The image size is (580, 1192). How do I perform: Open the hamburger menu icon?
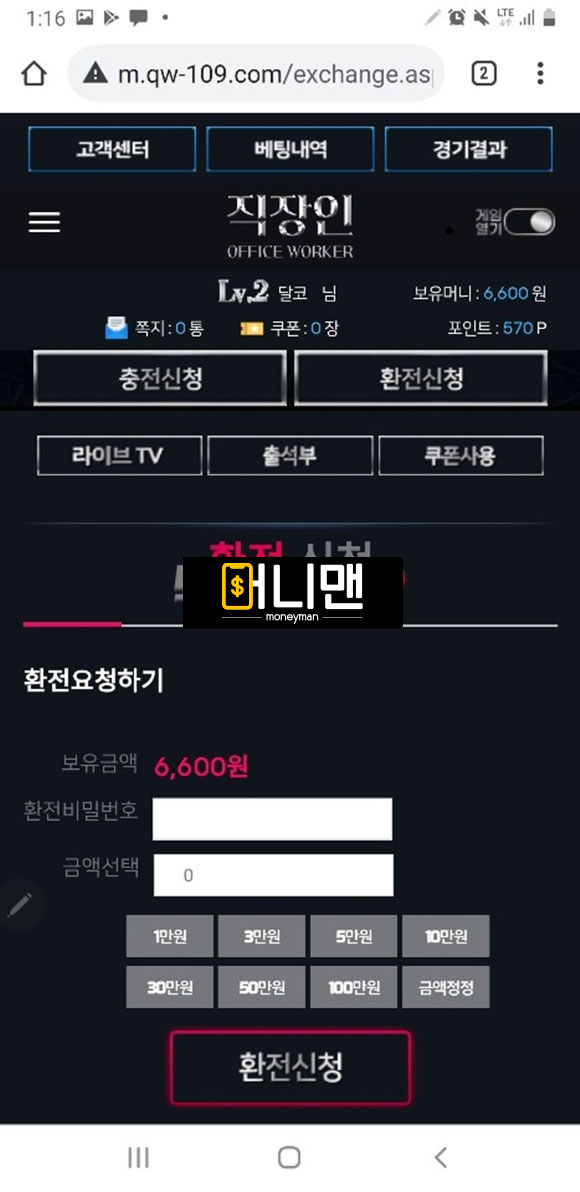click(44, 222)
